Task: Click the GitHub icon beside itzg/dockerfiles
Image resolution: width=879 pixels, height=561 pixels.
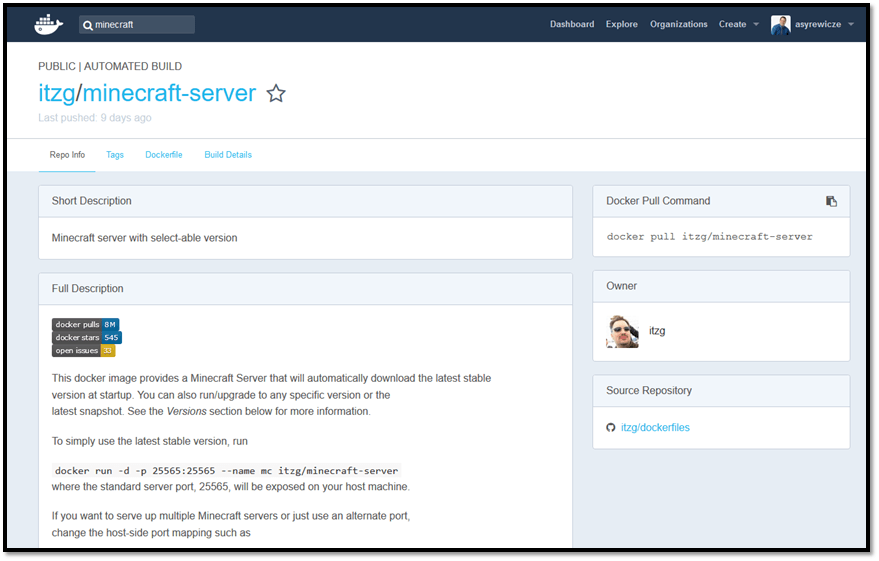Action: (x=610, y=428)
